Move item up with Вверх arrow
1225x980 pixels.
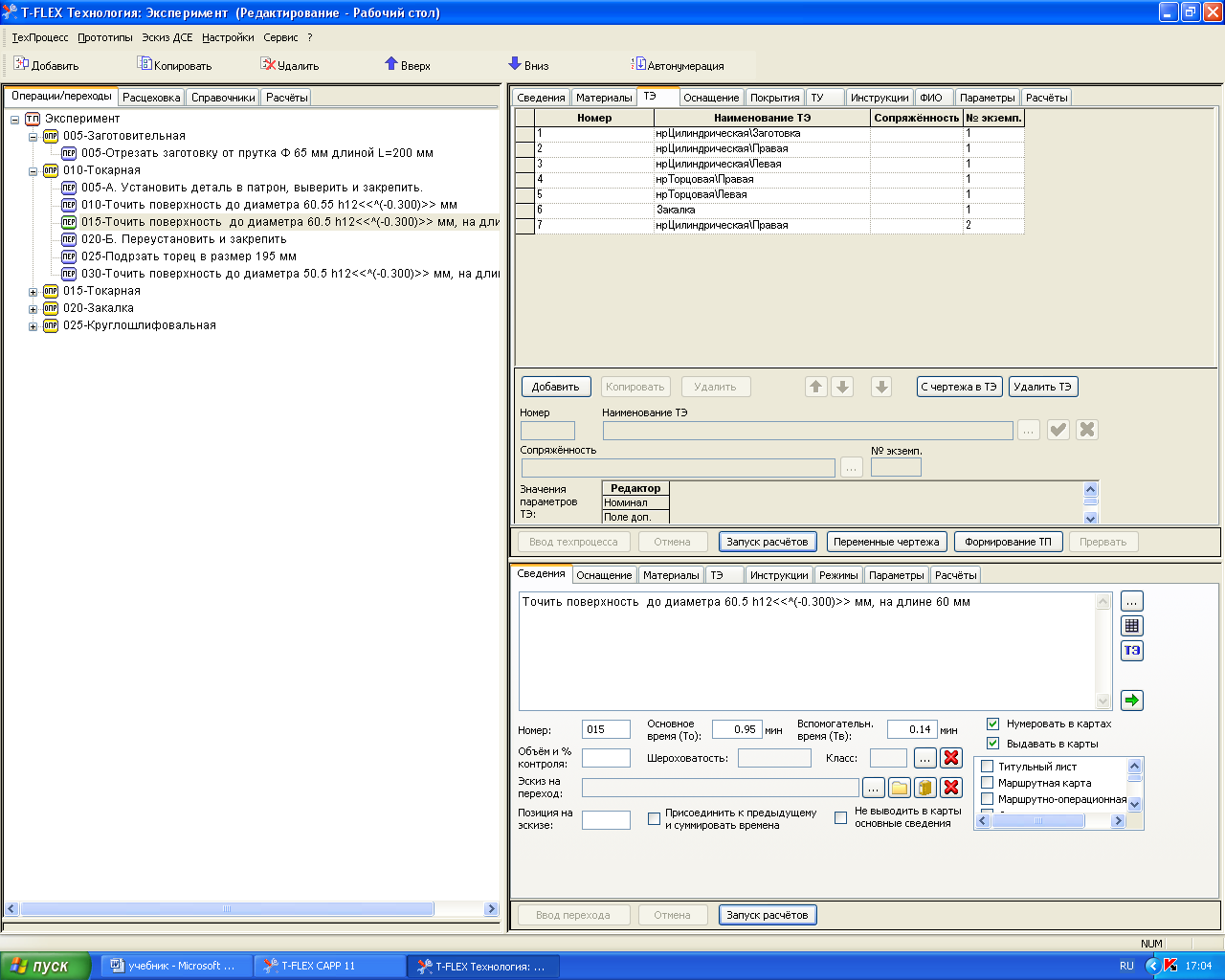click(391, 64)
